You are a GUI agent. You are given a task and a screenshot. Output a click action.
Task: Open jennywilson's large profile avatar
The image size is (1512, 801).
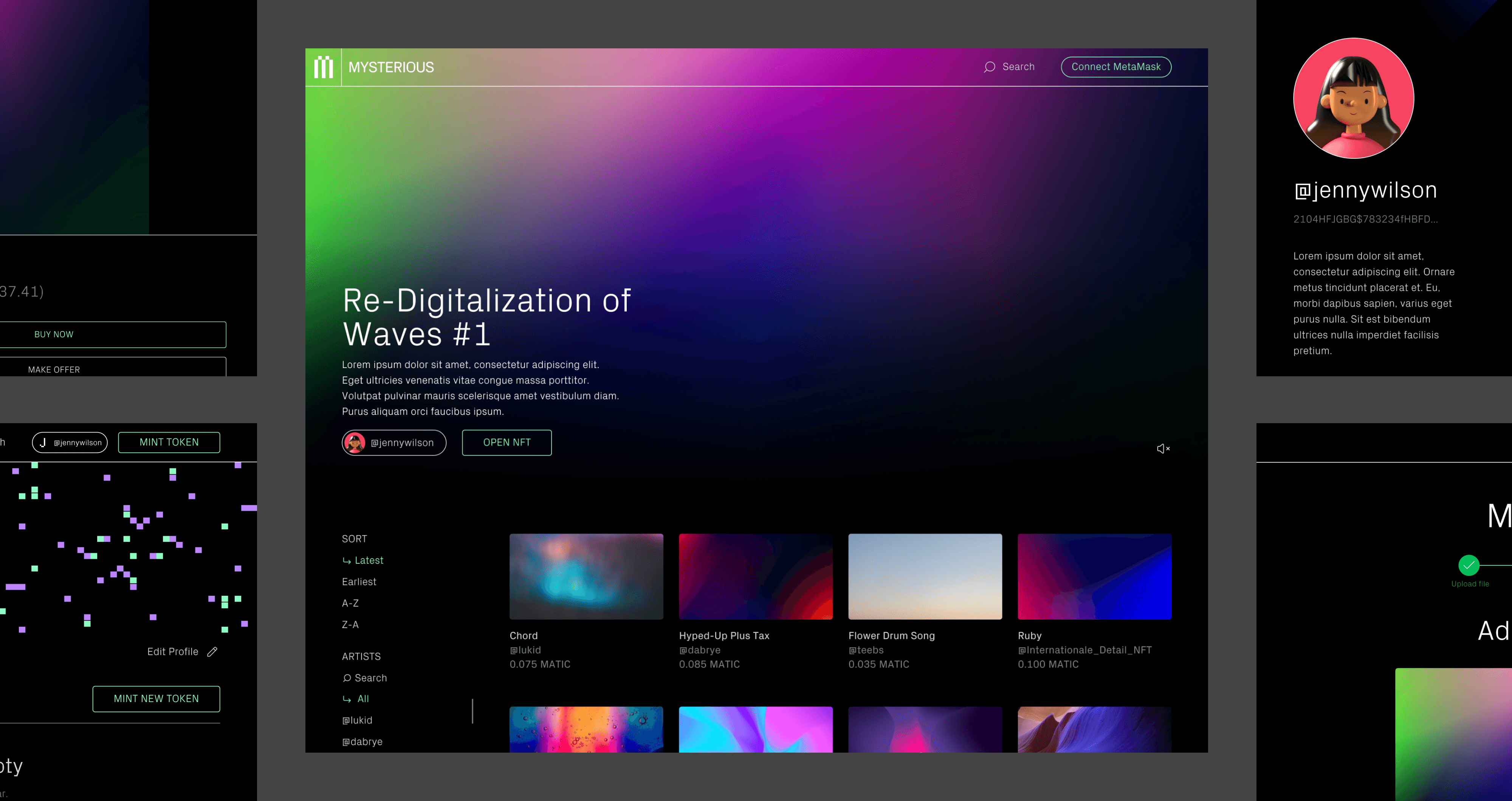coord(1354,98)
